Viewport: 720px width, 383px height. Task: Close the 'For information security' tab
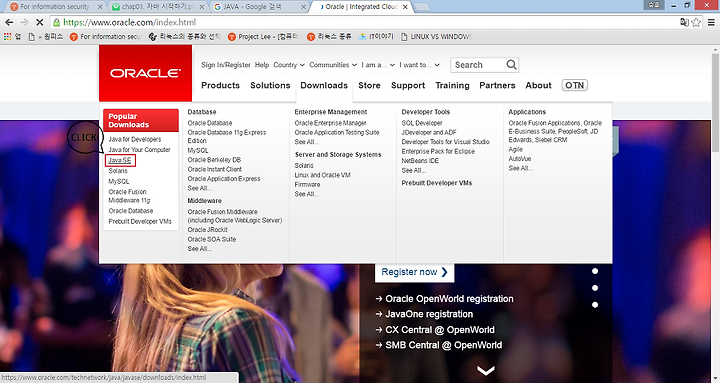[x=100, y=7]
